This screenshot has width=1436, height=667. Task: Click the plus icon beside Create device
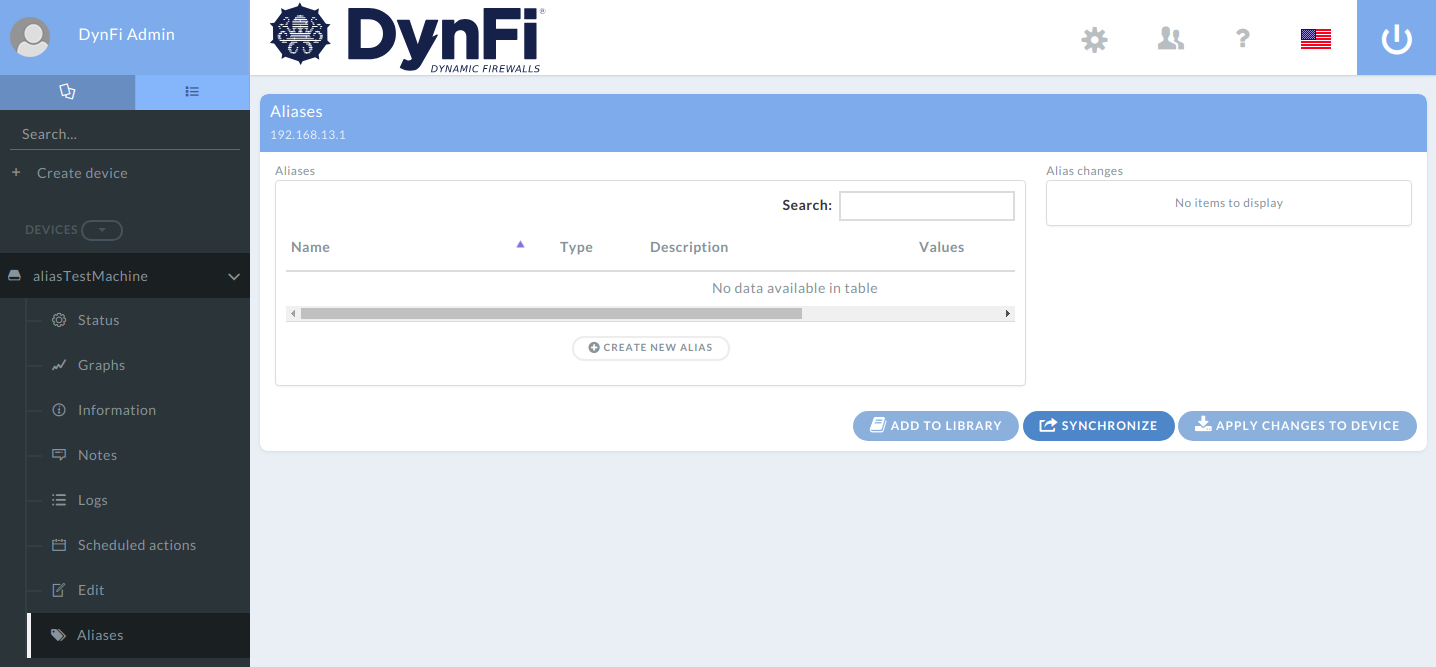coord(16,173)
